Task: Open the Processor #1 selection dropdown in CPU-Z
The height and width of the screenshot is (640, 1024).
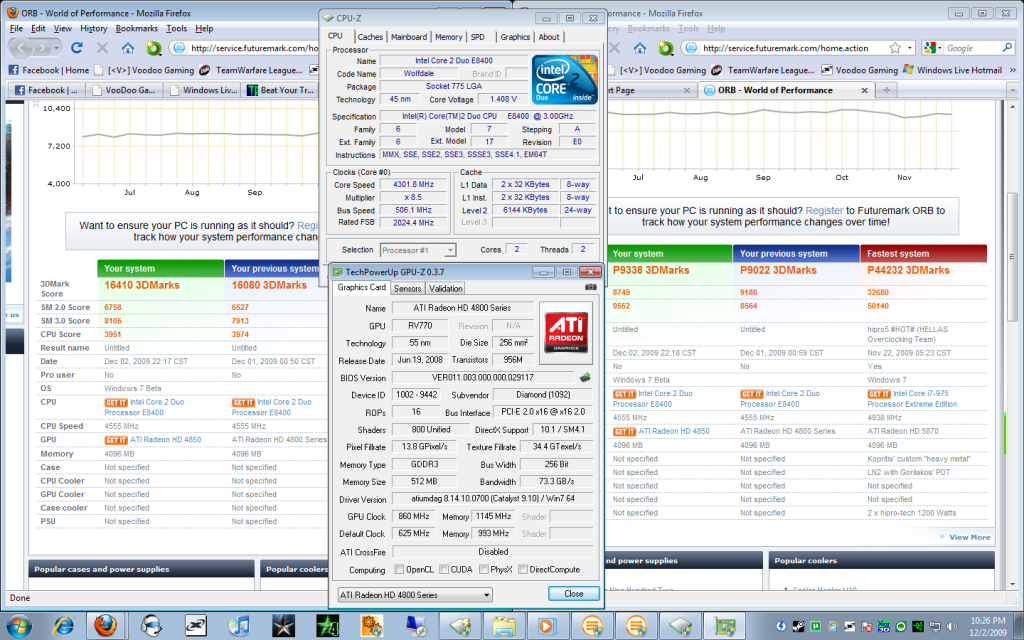Action: coord(418,250)
